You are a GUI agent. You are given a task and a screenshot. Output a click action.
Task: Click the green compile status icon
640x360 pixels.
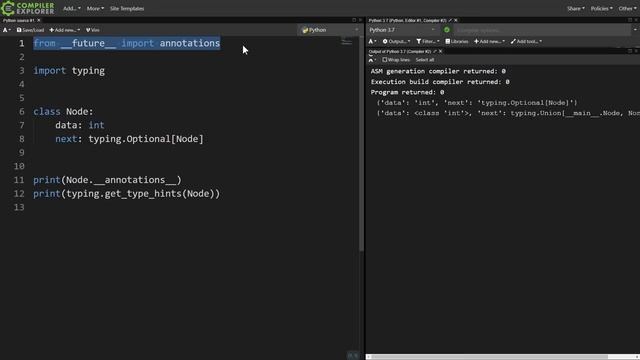point(447,30)
